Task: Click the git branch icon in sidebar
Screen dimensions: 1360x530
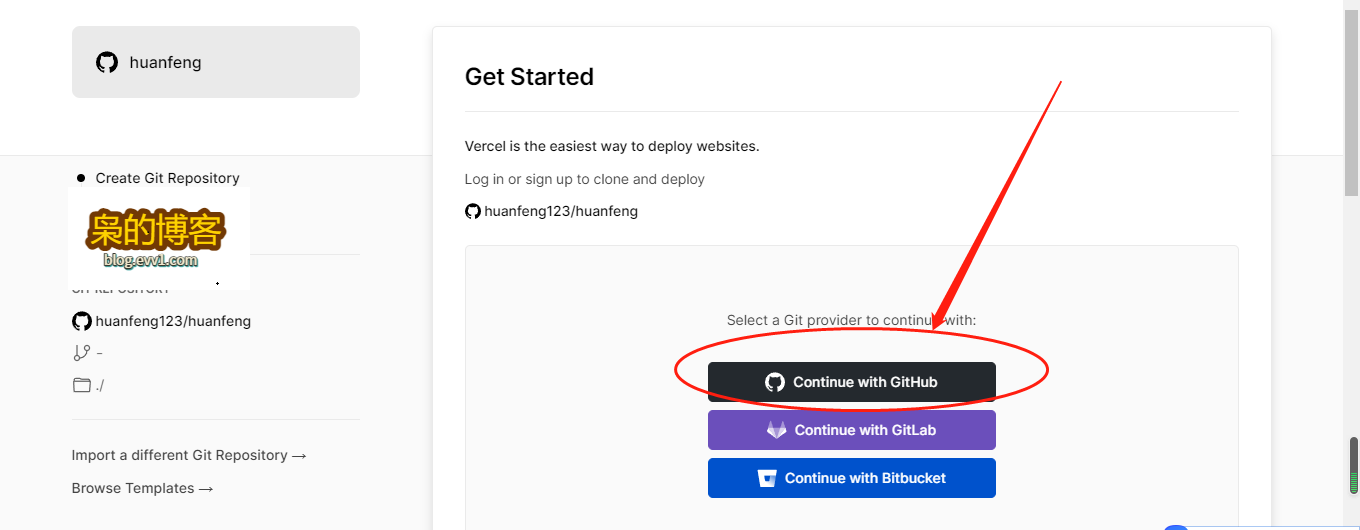Action: tap(82, 353)
